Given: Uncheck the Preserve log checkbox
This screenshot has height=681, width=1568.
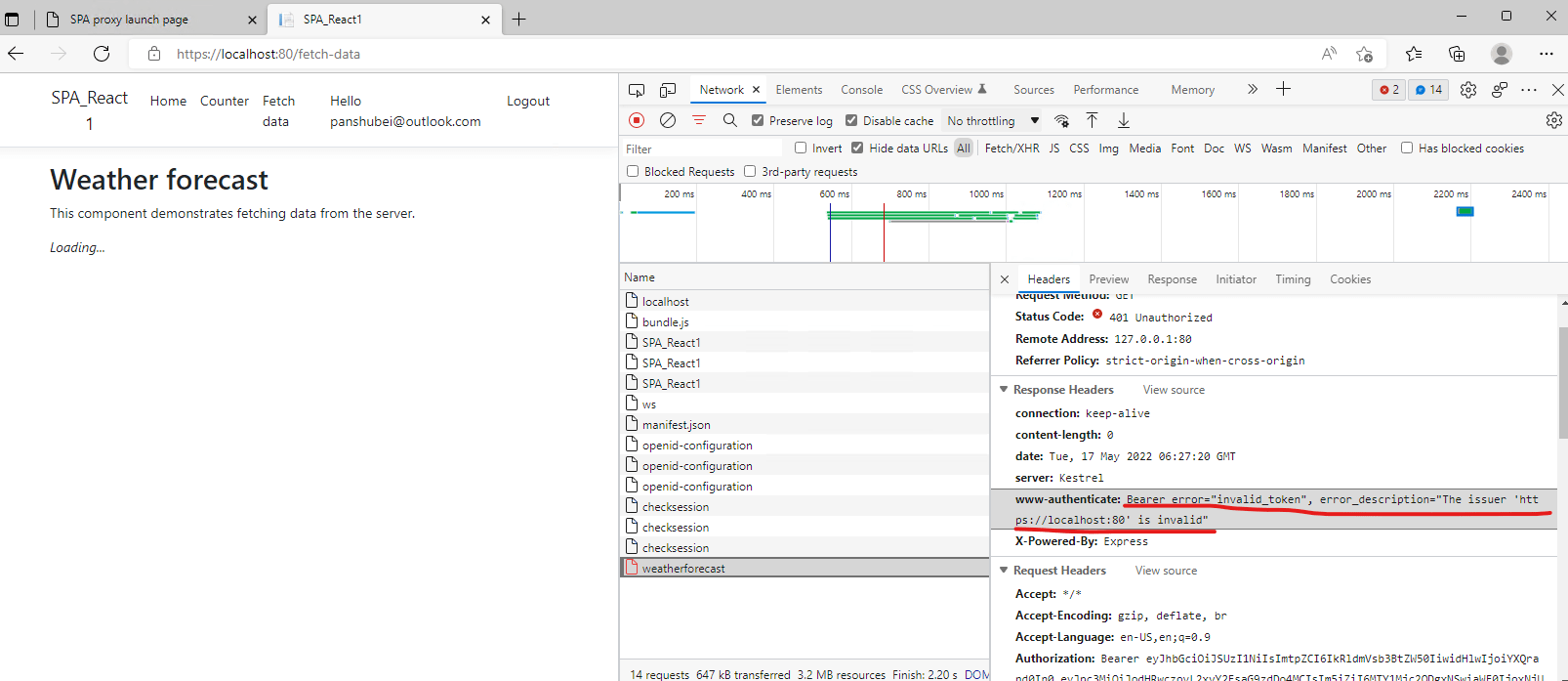Looking at the screenshot, I should click(758, 120).
